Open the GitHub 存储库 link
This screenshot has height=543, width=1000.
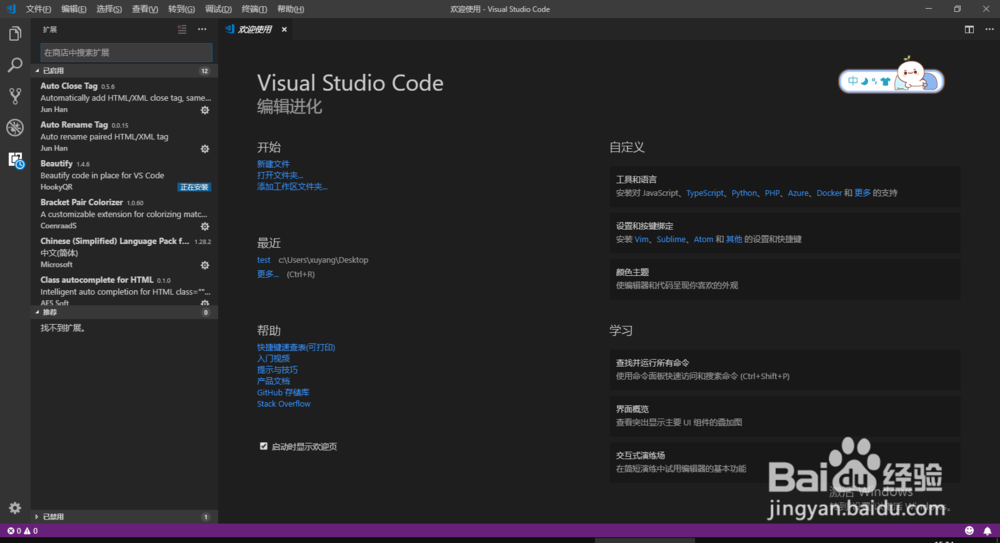point(283,392)
